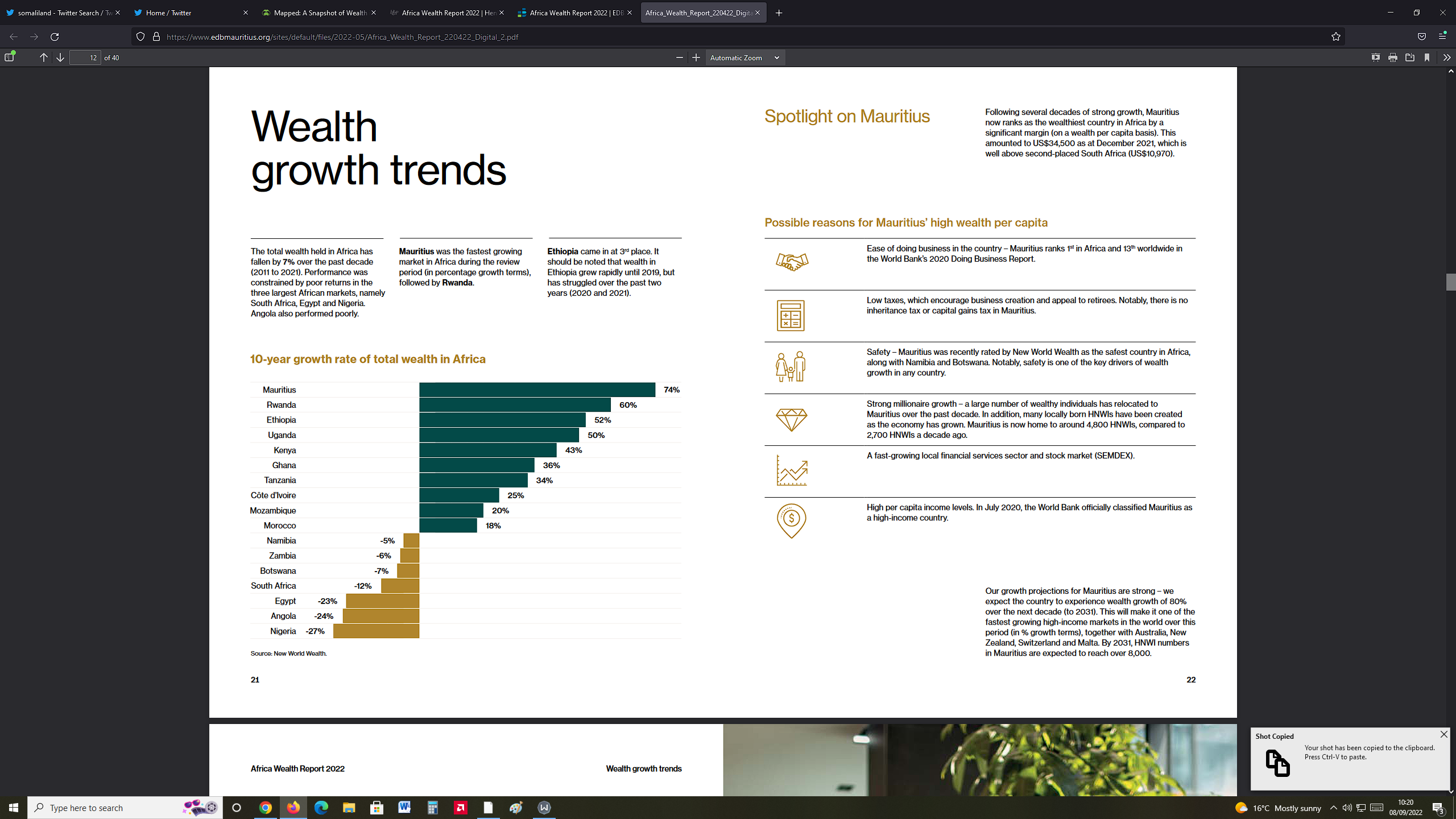Toggle the PDF viewer sidebar
The width and height of the screenshot is (1456, 819).
tap(9, 57)
